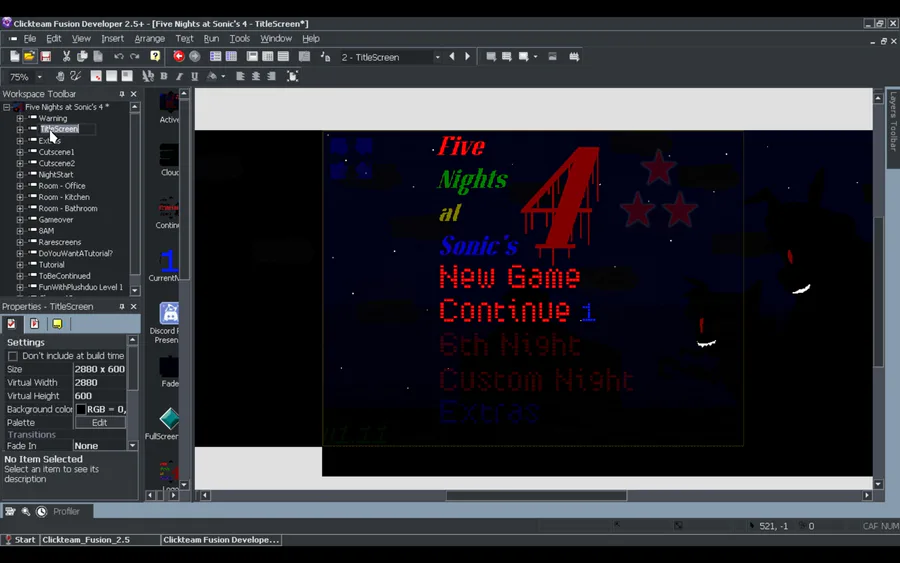Click the Fade In None value field
This screenshot has height=563, width=900.
pos(99,446)
